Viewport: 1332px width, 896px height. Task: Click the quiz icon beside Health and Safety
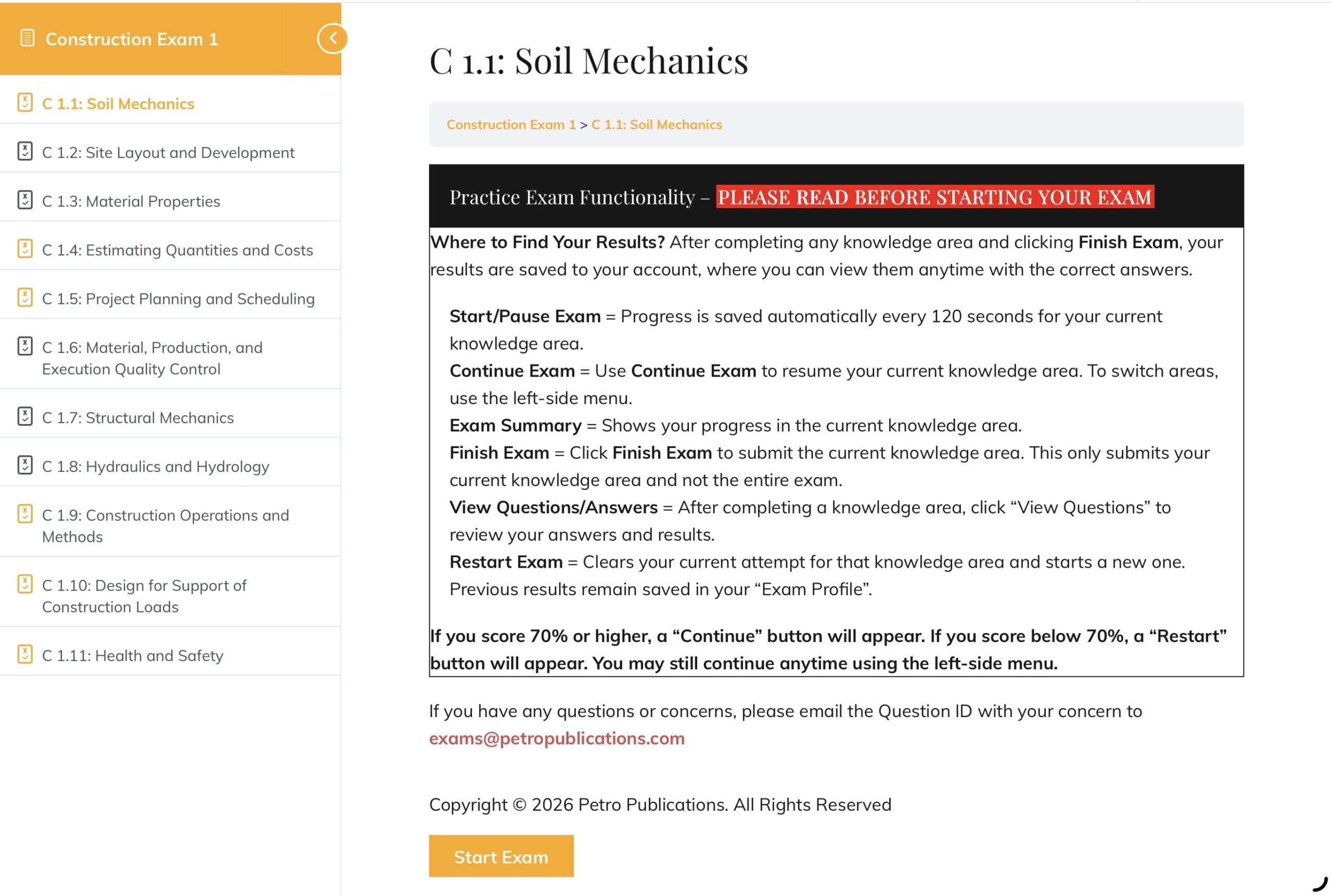(25, 654)
